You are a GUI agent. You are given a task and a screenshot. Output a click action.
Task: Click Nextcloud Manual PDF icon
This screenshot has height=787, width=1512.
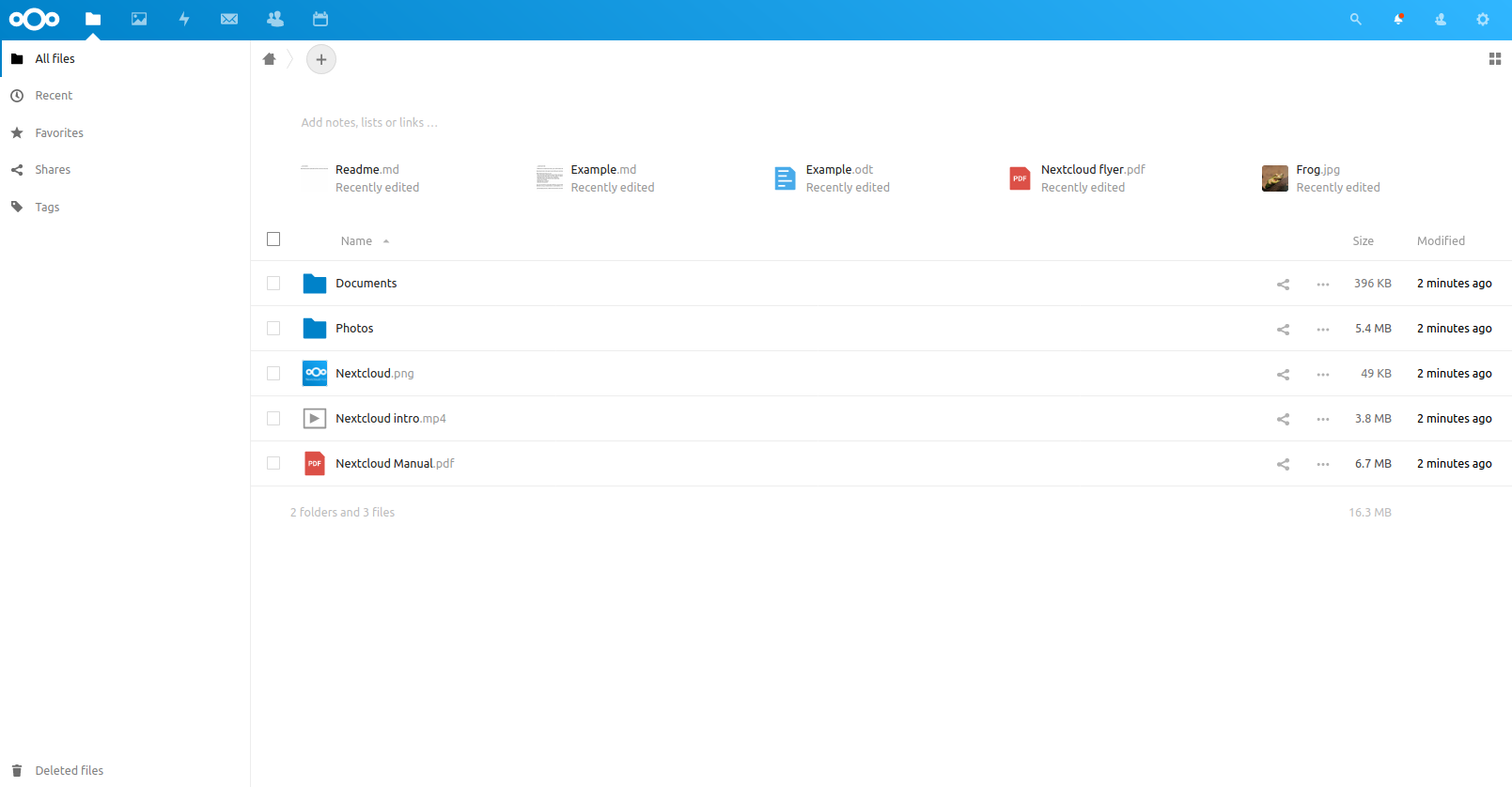click(315, 464)
